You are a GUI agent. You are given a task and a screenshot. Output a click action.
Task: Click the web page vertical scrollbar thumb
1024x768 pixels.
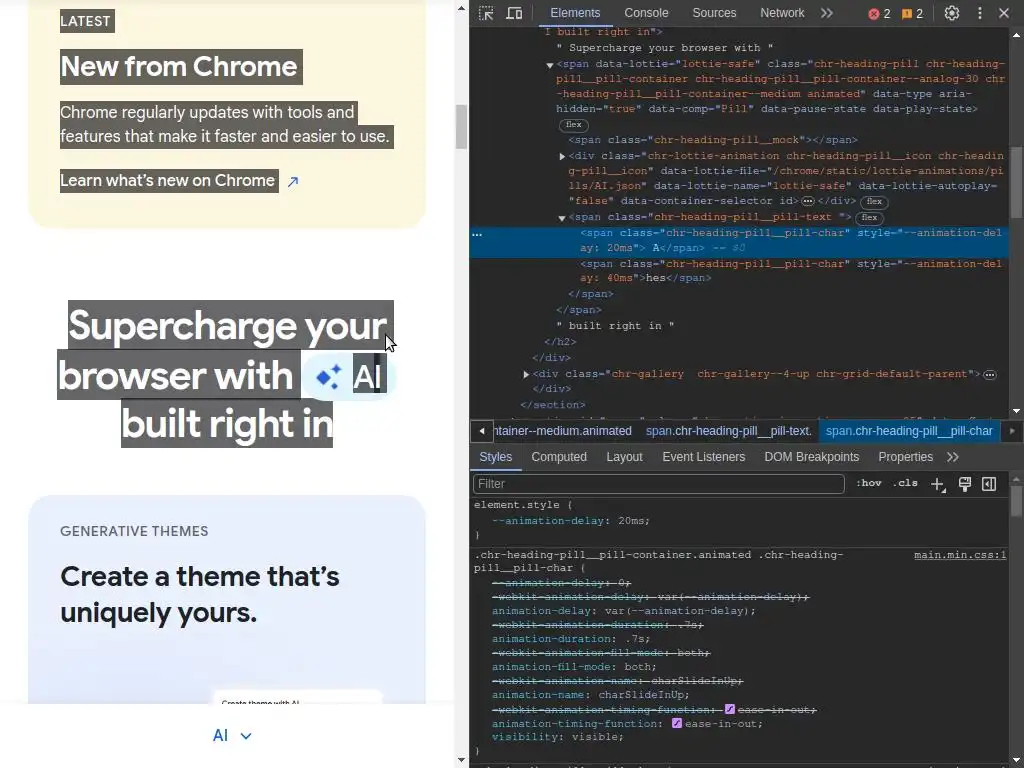click(x=461, y=126)
